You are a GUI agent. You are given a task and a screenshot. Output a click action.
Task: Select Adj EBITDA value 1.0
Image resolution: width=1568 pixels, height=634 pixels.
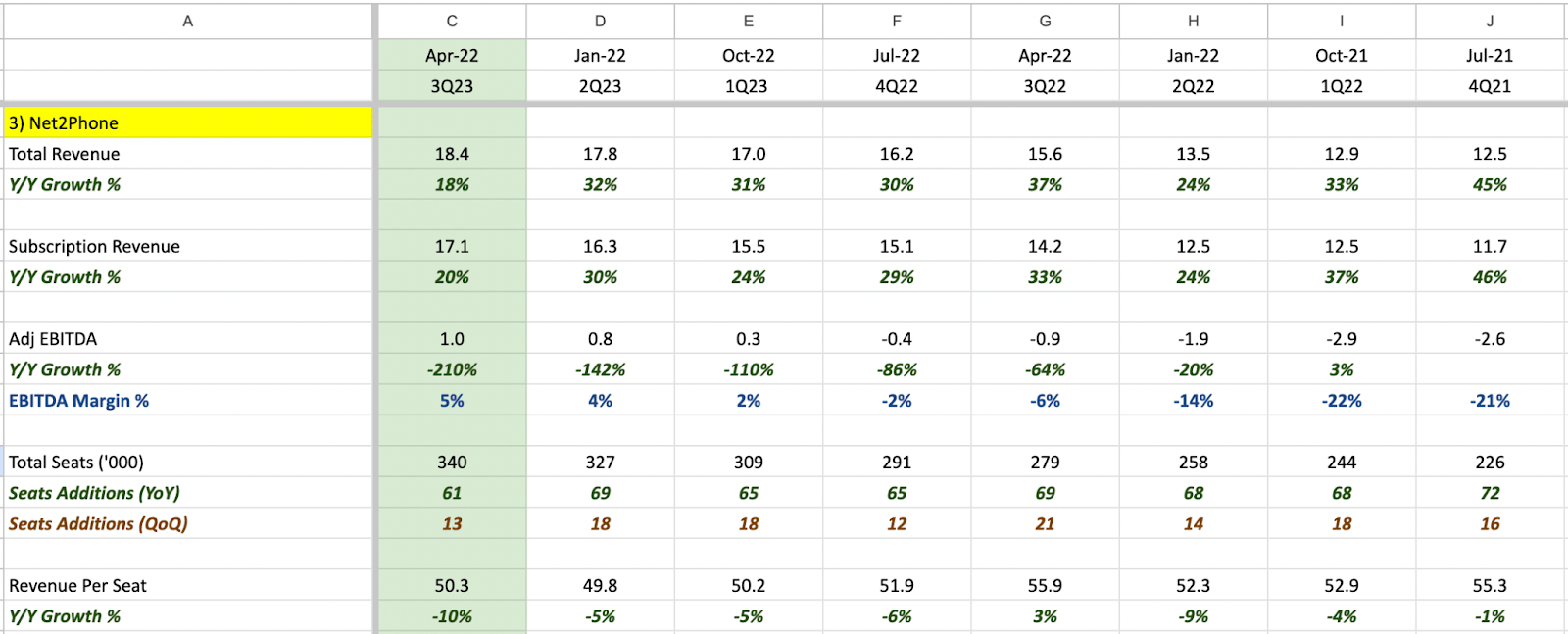pyautogui.click(x=452, y=339)
